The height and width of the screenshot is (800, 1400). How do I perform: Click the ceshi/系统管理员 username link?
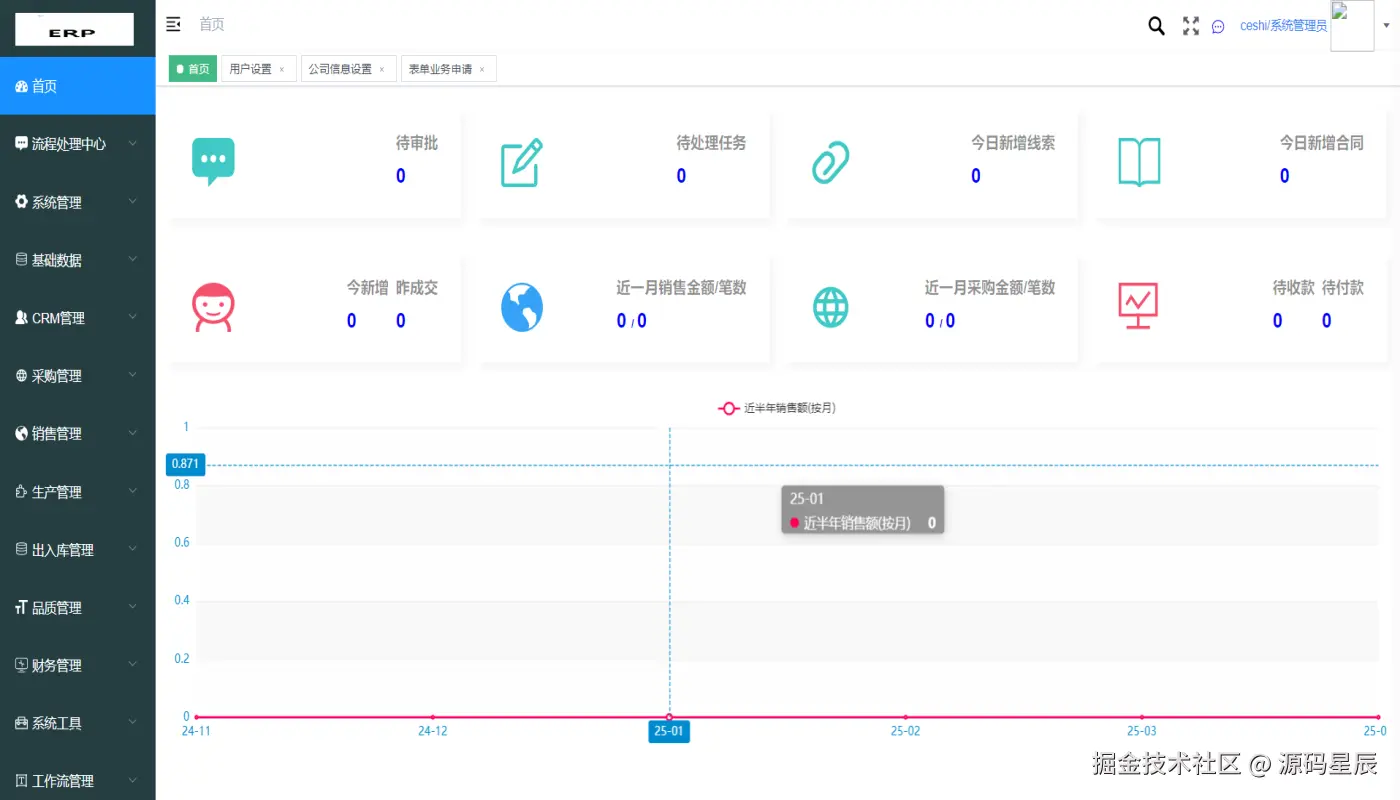[x=1283, y=26]
